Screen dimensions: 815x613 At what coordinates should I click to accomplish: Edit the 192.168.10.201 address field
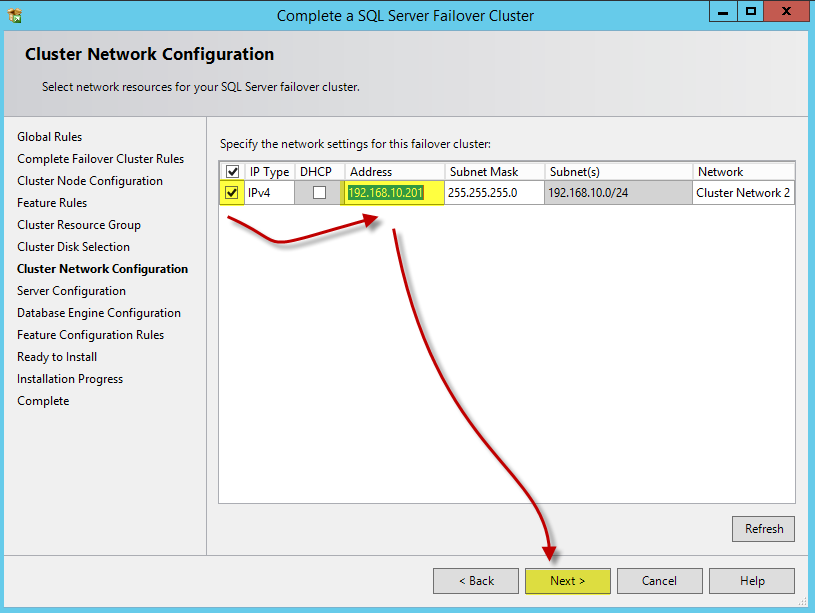[393, 193]
